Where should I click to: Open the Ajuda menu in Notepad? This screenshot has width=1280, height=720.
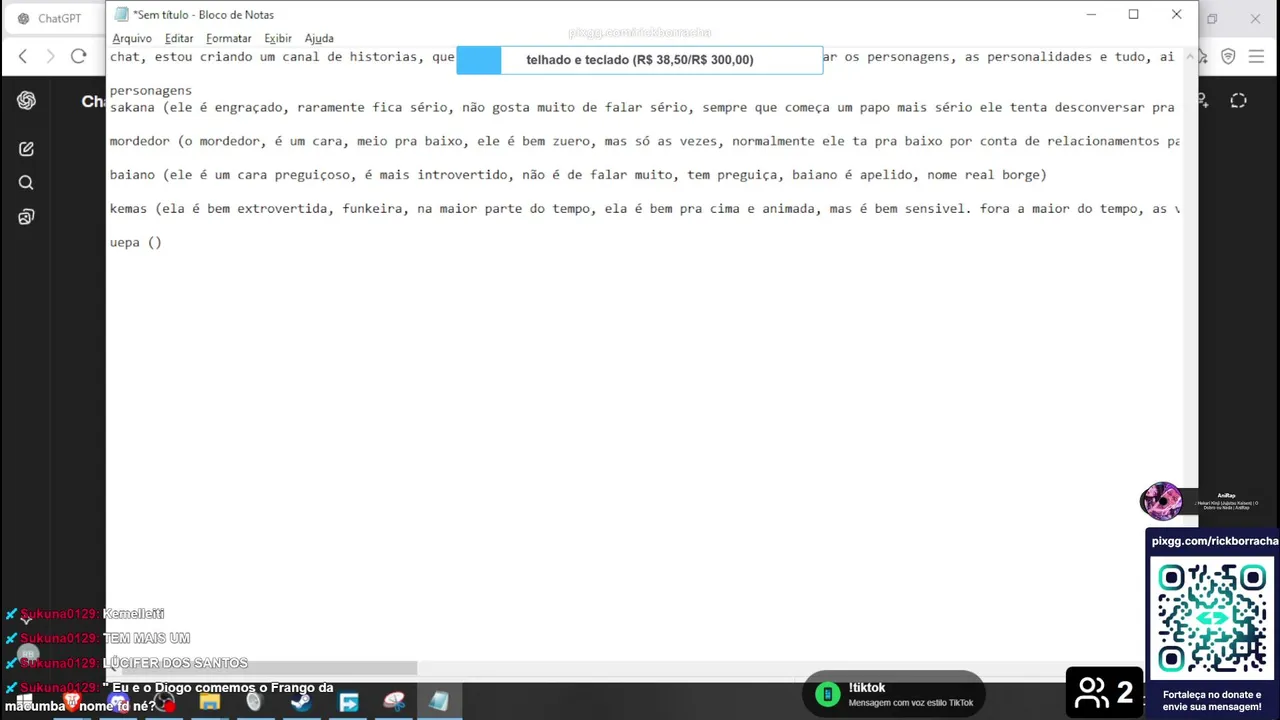(x=319, y=38)
